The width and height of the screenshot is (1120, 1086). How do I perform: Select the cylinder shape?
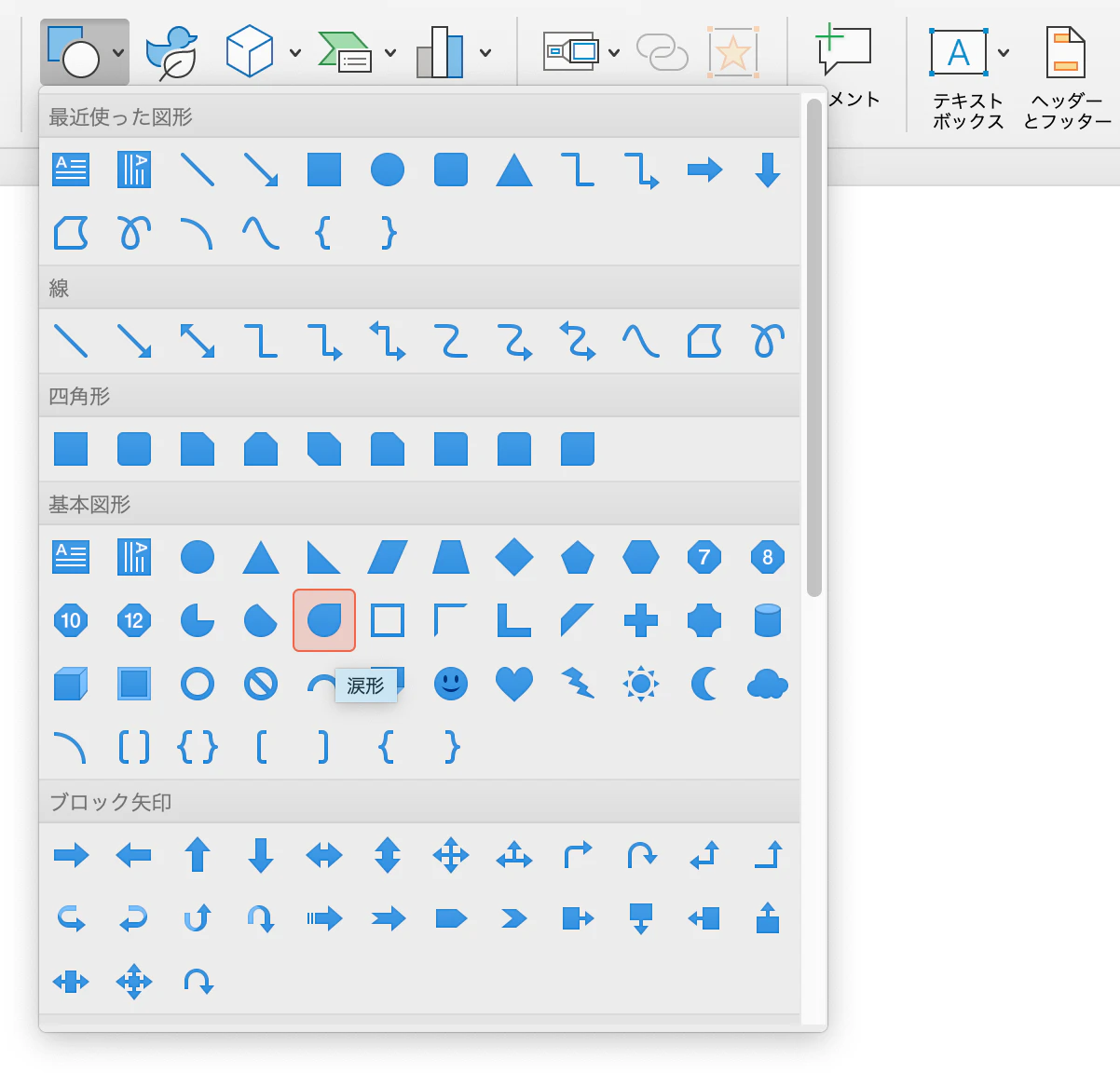pos(768,620)
